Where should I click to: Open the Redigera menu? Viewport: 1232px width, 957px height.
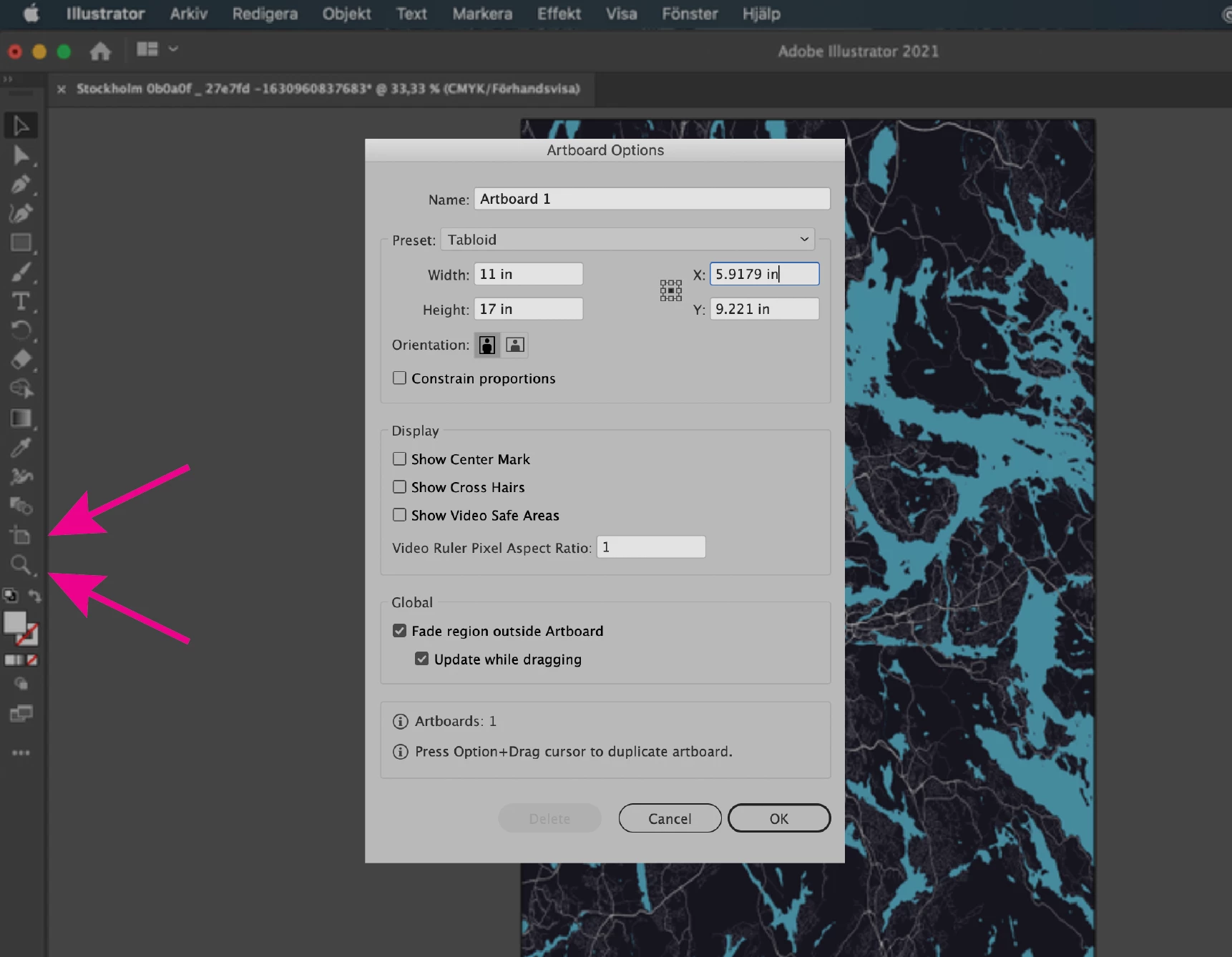point(265,14)
